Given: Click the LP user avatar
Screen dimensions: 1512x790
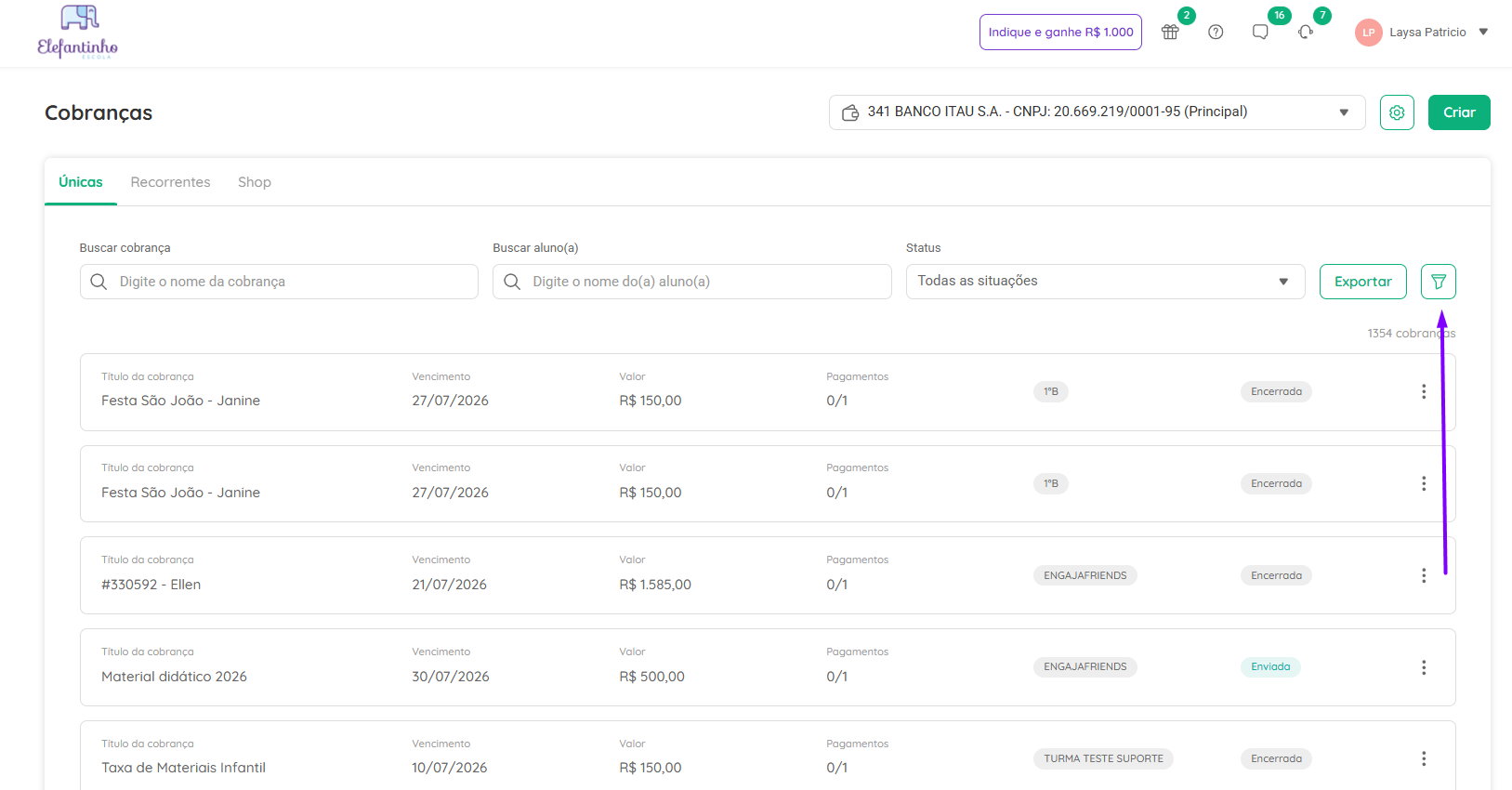Looking at the screenshot, I should tap(1368, 33).
